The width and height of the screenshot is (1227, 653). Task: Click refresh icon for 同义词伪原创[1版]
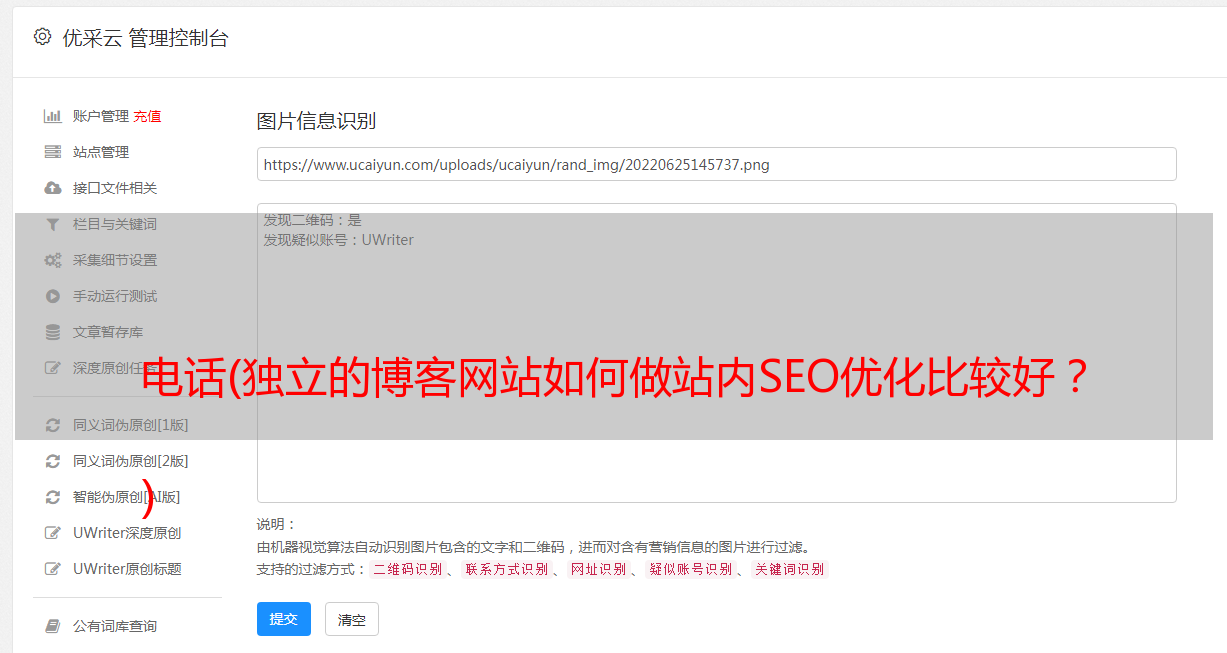coord(53,425)
